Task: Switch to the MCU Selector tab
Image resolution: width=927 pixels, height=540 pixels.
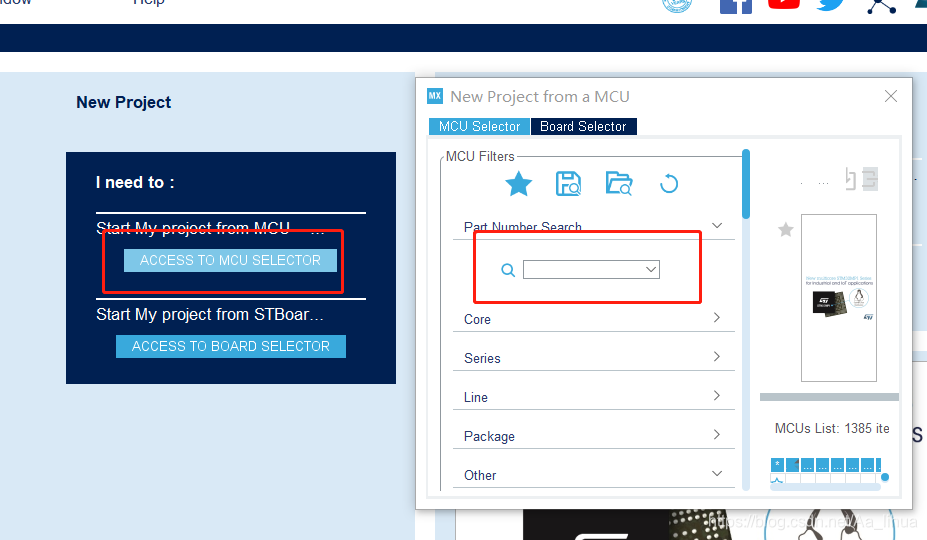Action: click(x=479, y=127)
